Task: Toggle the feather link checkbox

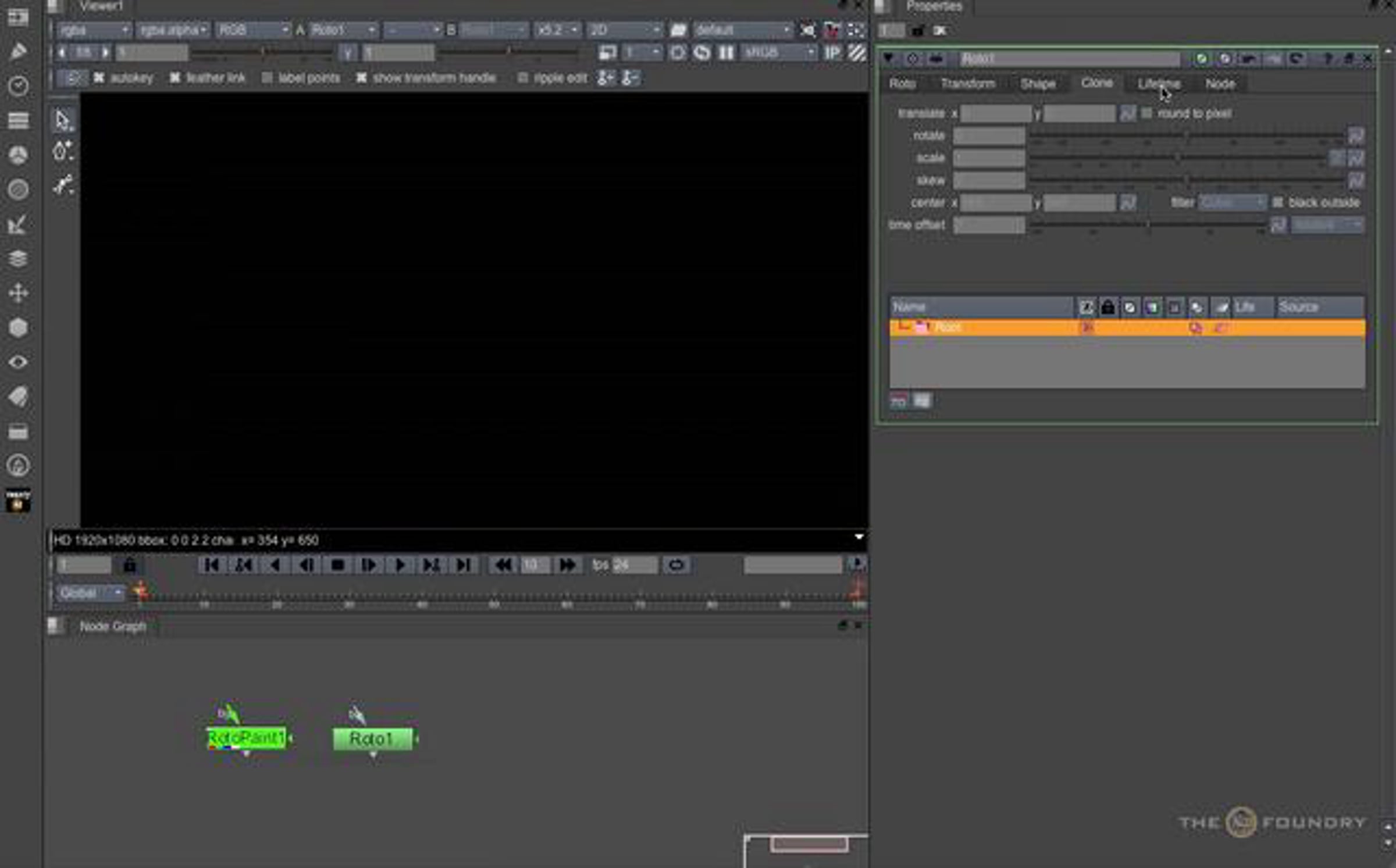Action: tap(174, 77)
